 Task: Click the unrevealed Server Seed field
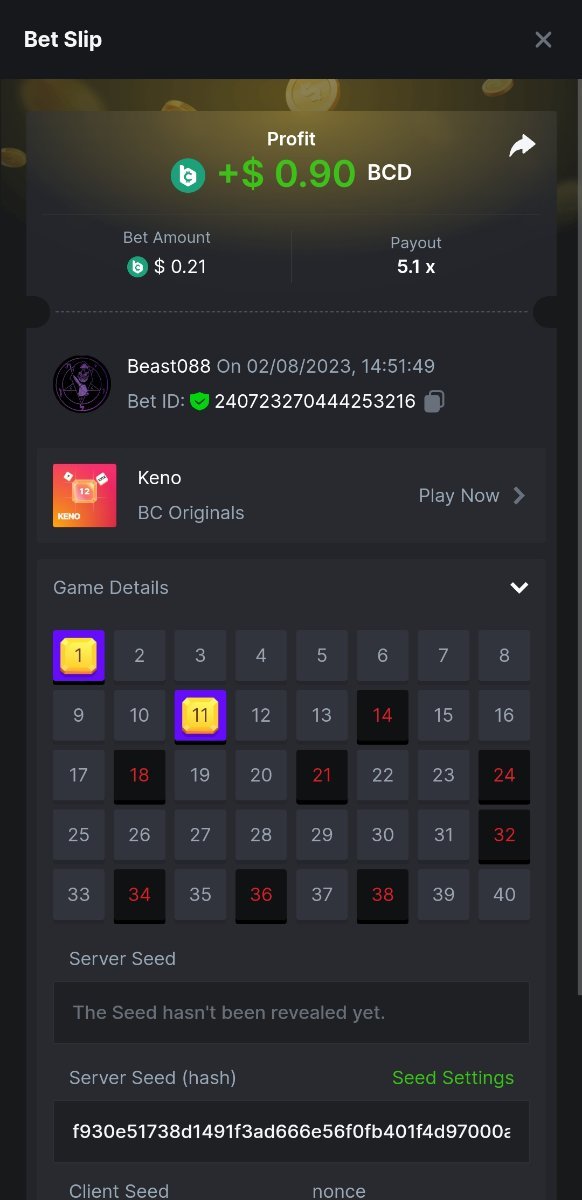tap(291, 1012)
